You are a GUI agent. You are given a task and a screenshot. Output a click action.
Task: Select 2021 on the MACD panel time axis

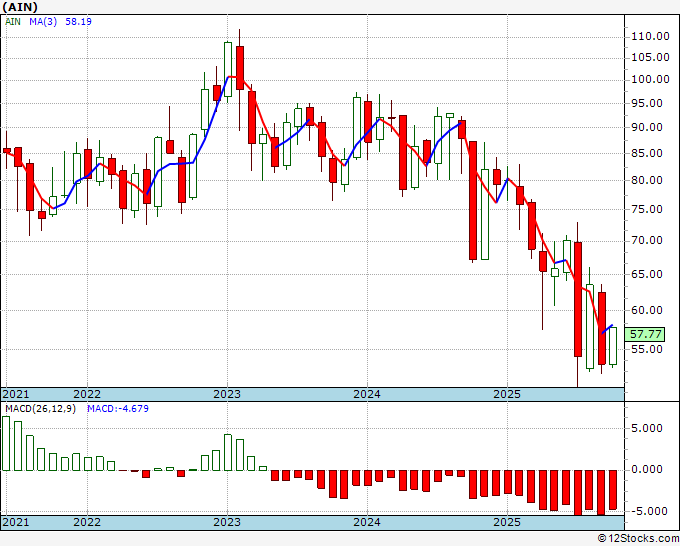tap(16, 522)
